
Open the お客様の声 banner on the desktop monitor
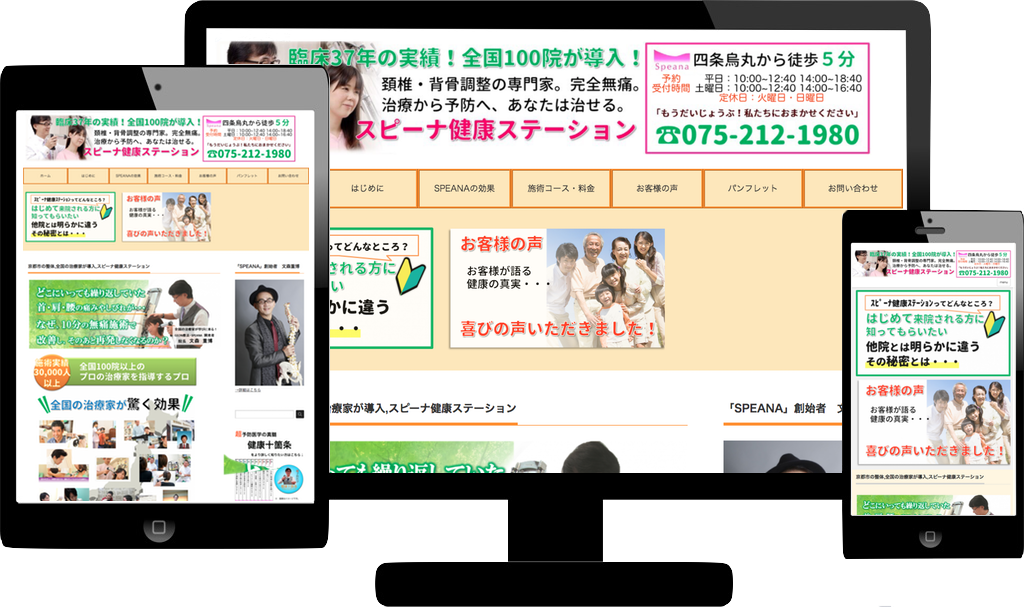point(558,288)
